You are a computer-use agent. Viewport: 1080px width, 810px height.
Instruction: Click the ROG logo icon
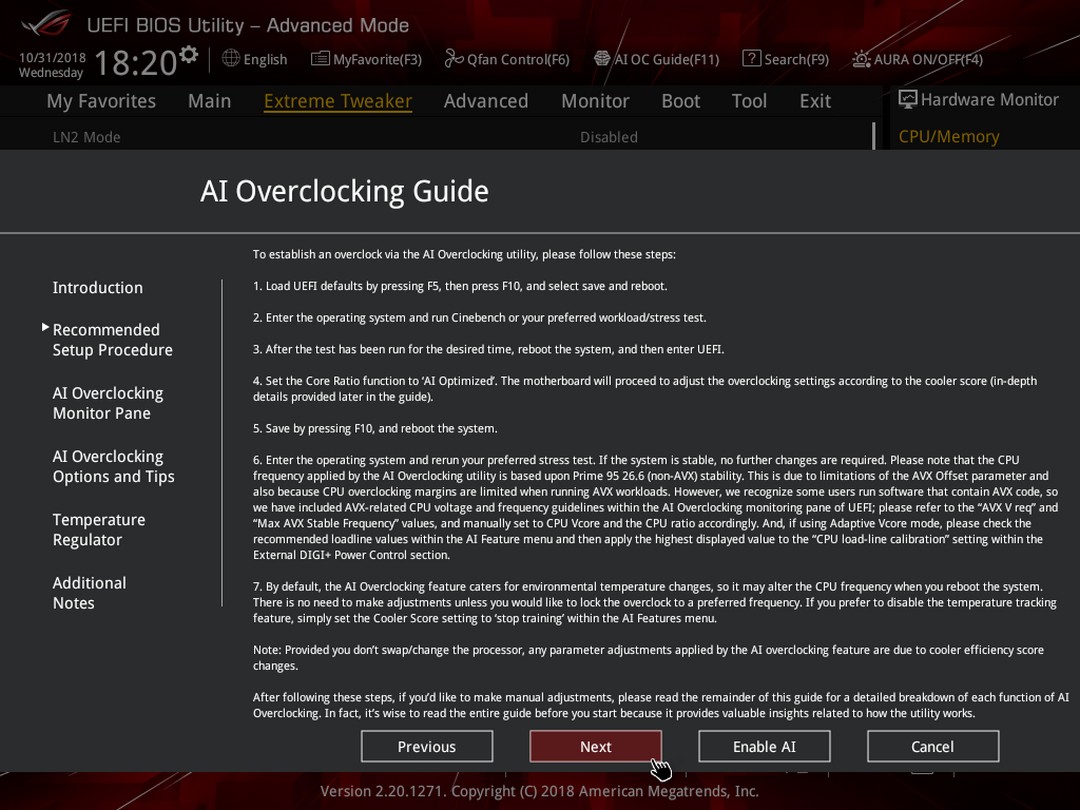45,24
